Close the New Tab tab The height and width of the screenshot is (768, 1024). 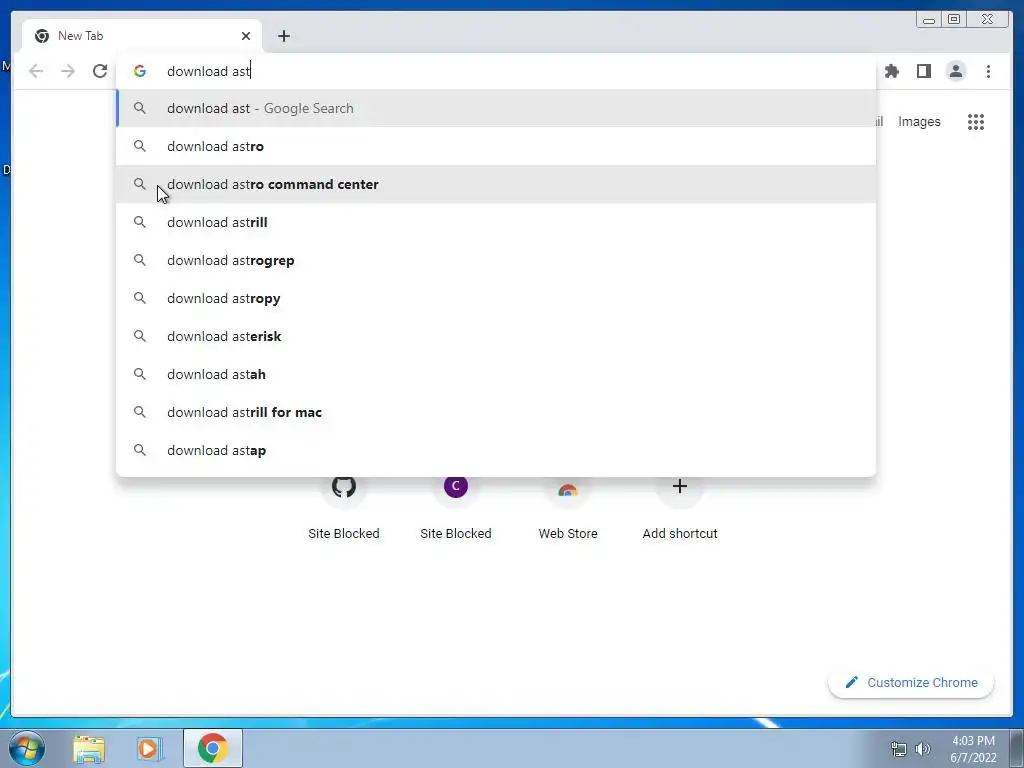(246, 36)
